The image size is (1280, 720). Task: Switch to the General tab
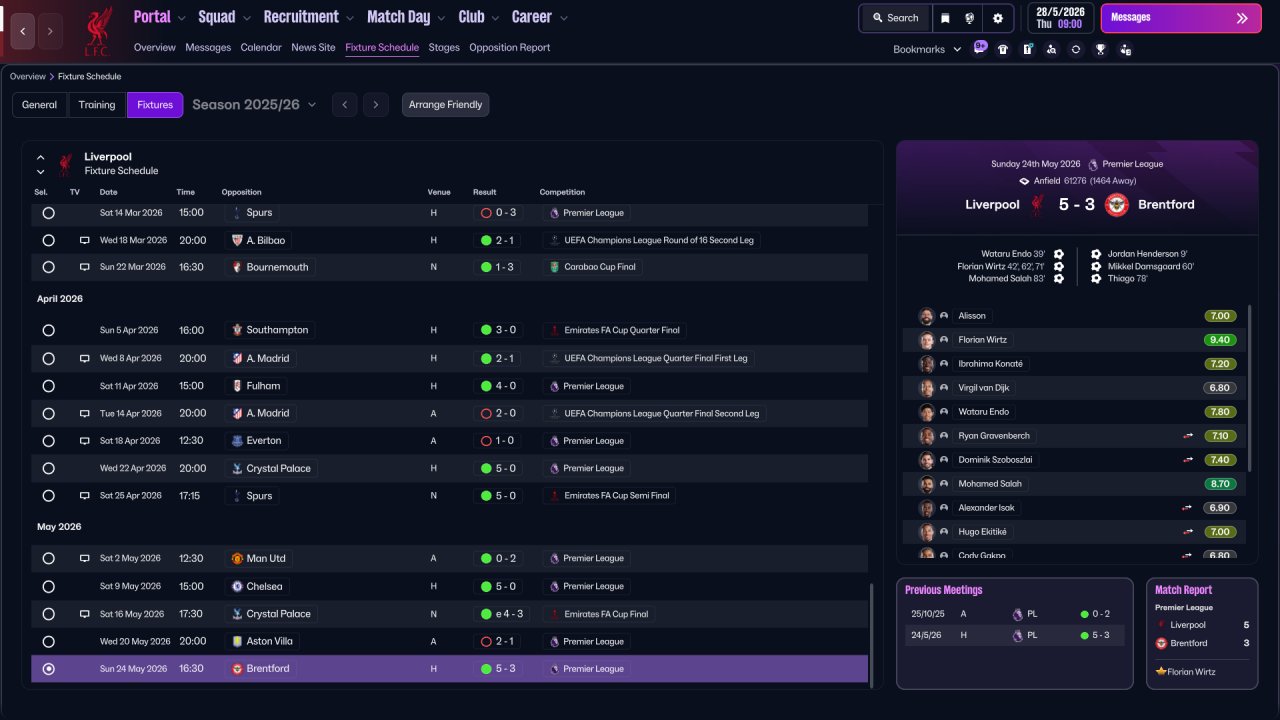coord(40,105)
